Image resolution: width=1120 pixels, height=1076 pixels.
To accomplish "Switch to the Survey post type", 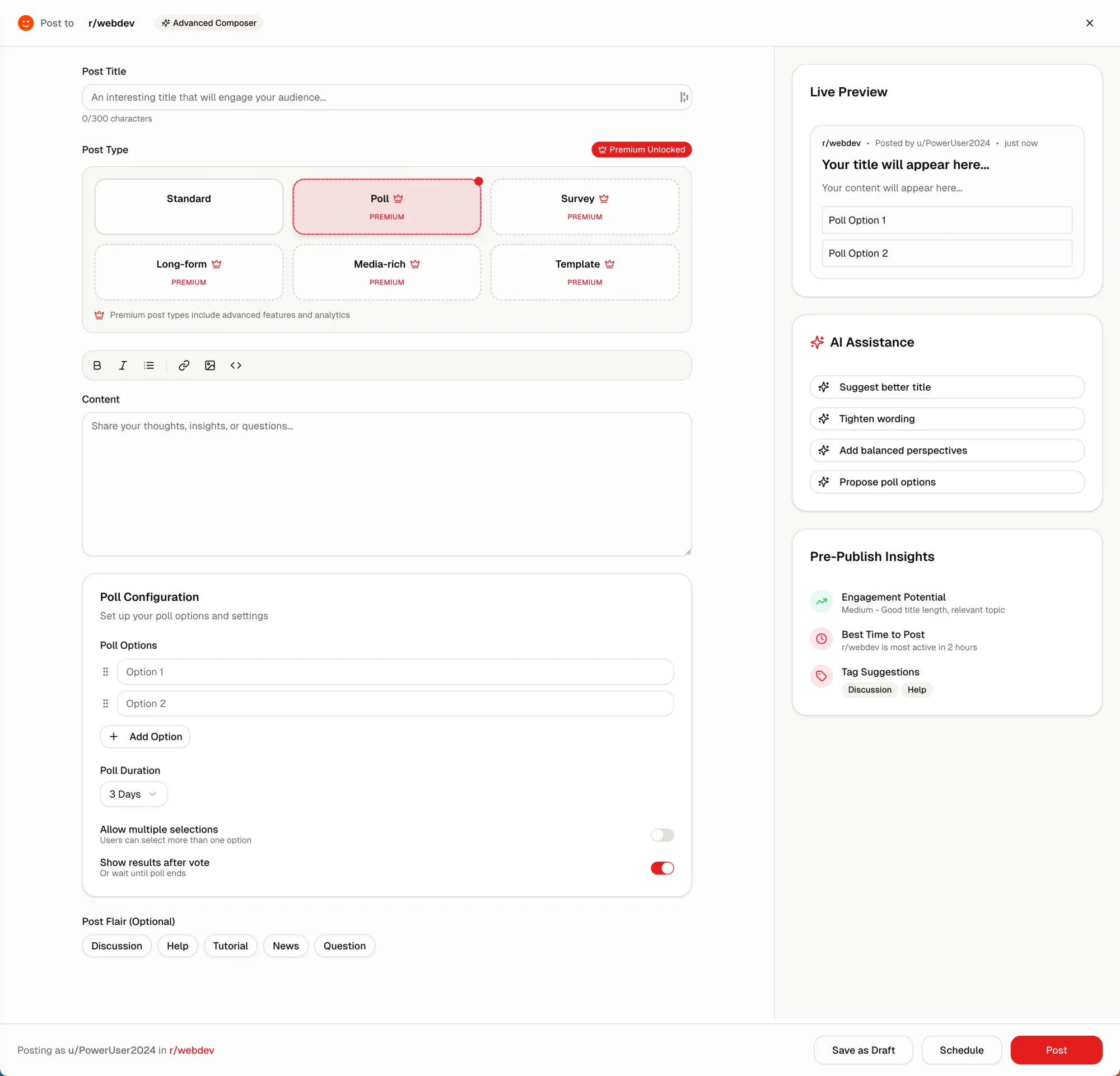I will click(x=584, y=206).
